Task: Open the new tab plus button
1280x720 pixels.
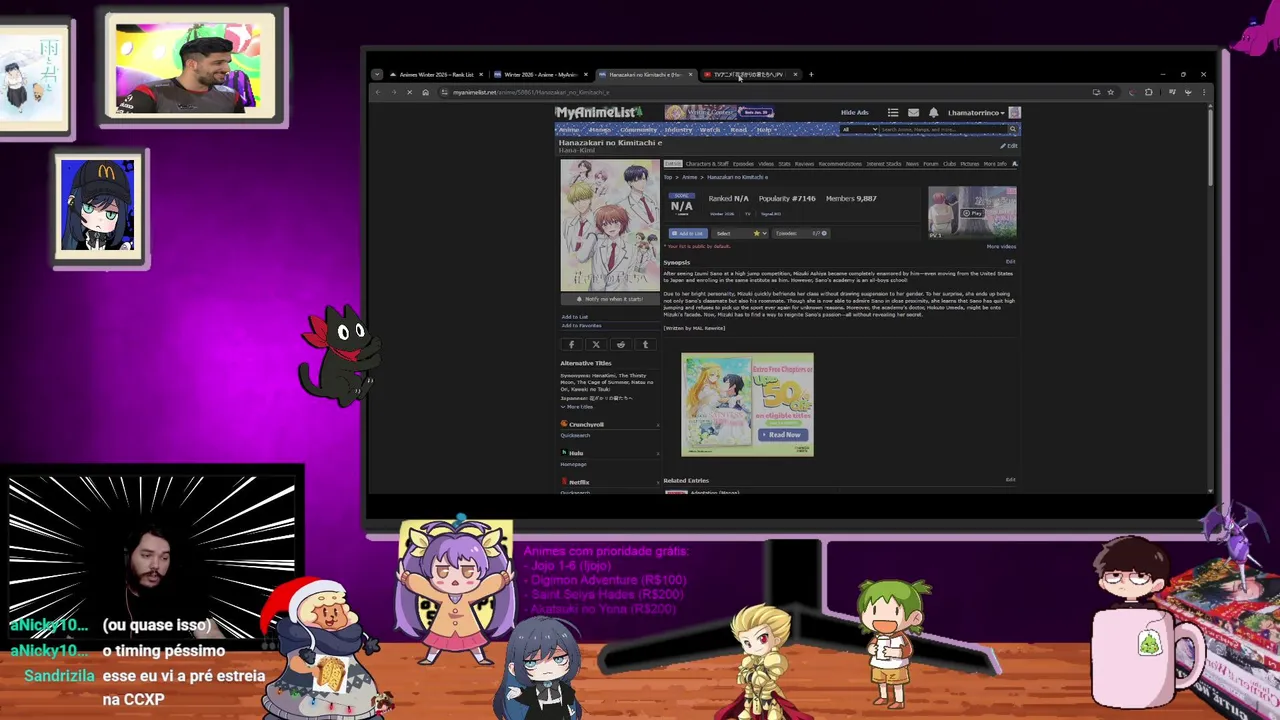Action: [x=811, y=74]
